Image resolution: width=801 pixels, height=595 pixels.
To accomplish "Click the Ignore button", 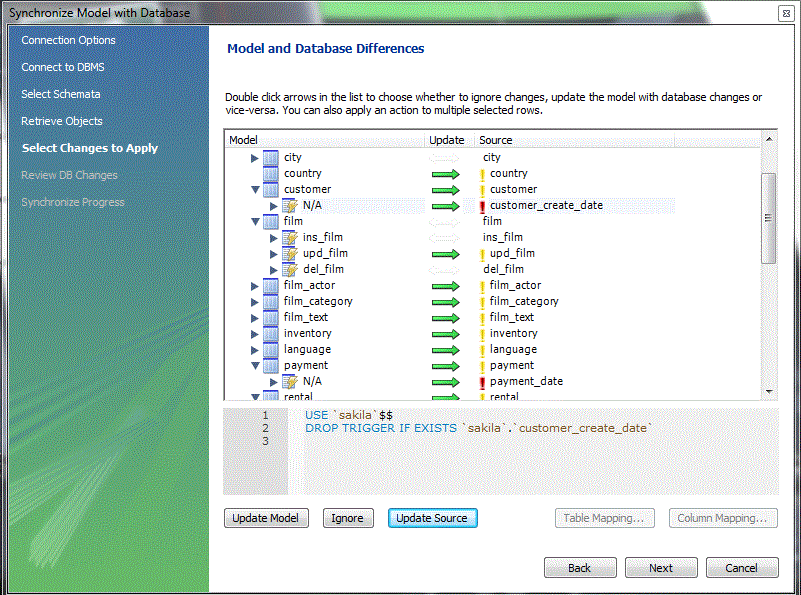I will point(348,518).
